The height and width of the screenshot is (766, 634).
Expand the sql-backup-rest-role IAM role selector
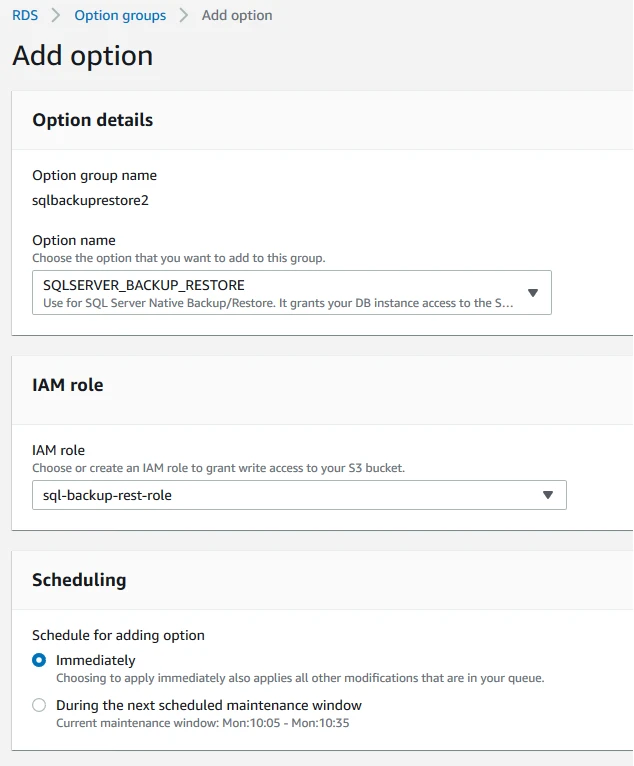point(299,495)
